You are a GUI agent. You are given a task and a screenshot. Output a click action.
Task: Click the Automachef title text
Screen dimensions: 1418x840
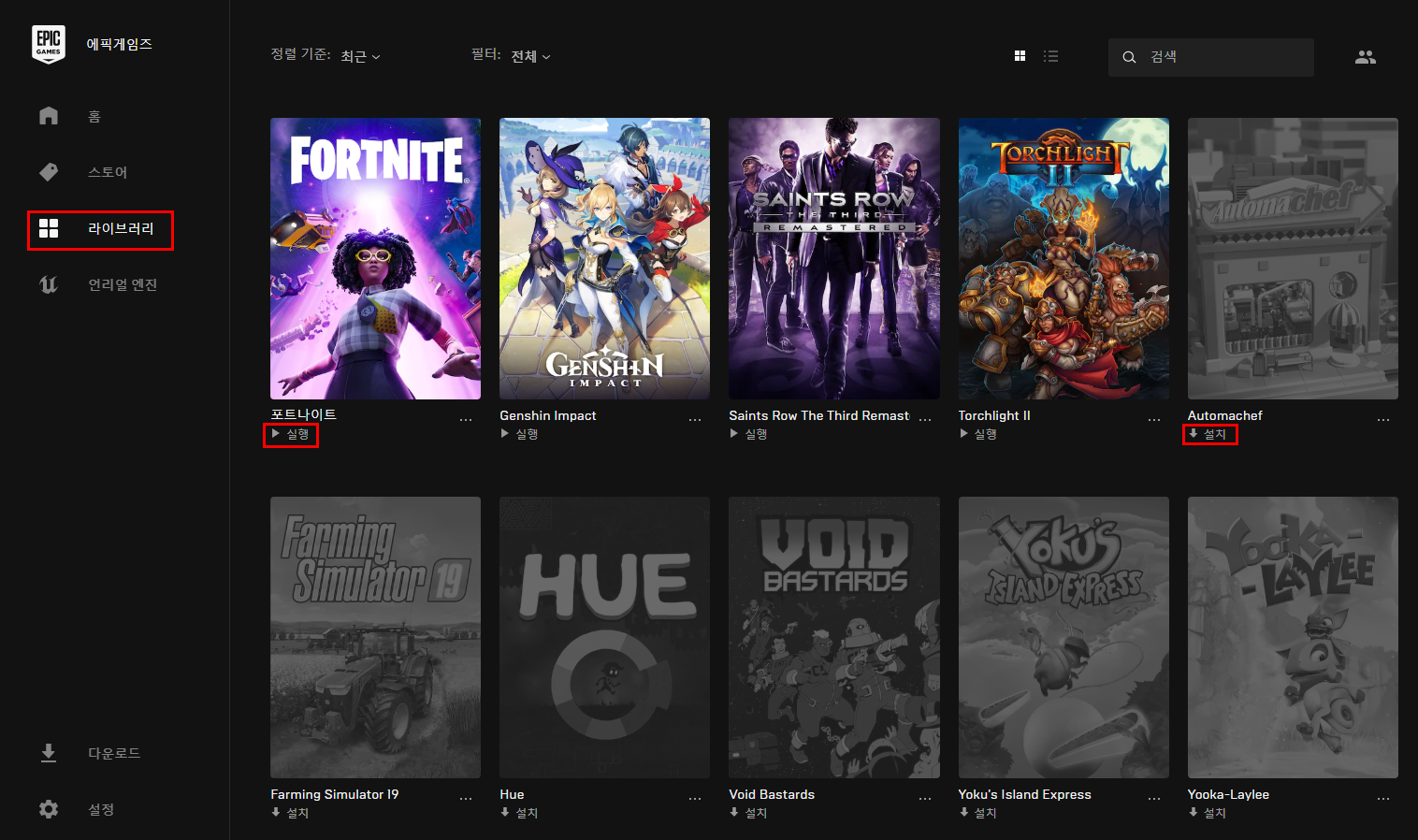[1224, 415]
